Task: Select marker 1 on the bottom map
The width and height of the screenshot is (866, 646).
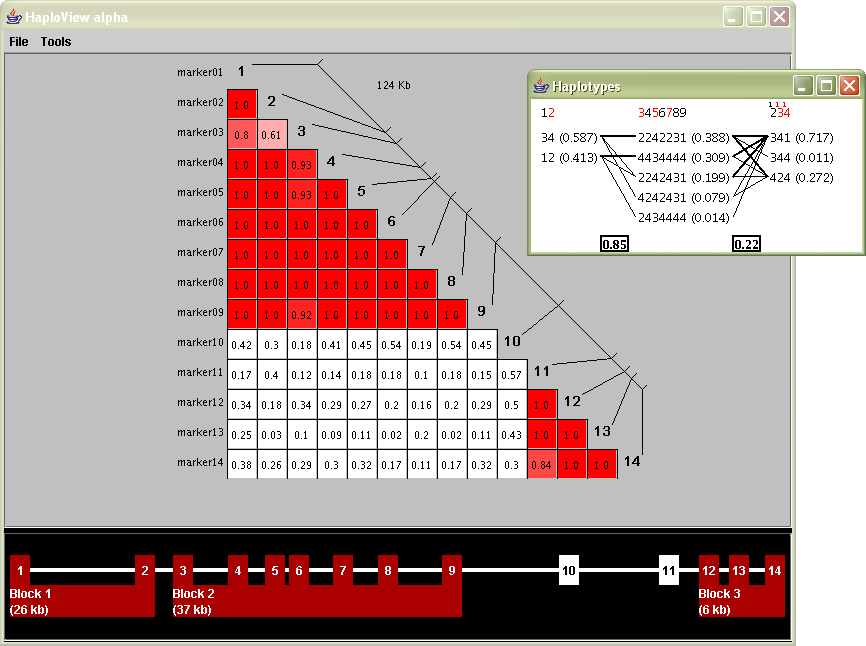Action: (20, 570)
